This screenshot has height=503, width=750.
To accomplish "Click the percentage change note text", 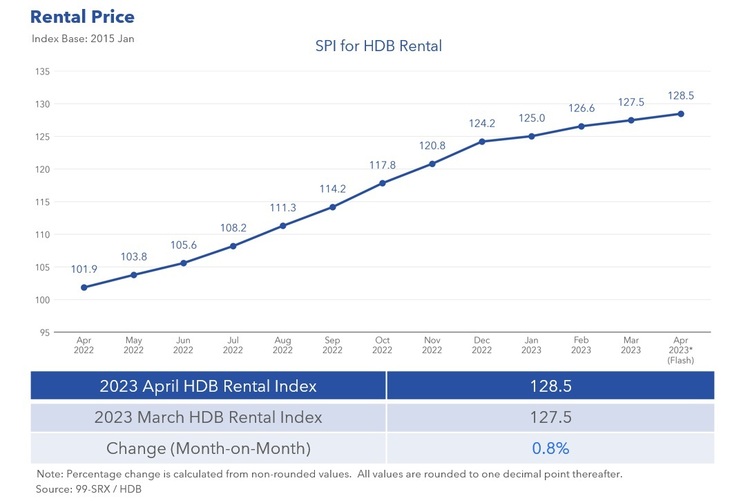I will point(329,474).
